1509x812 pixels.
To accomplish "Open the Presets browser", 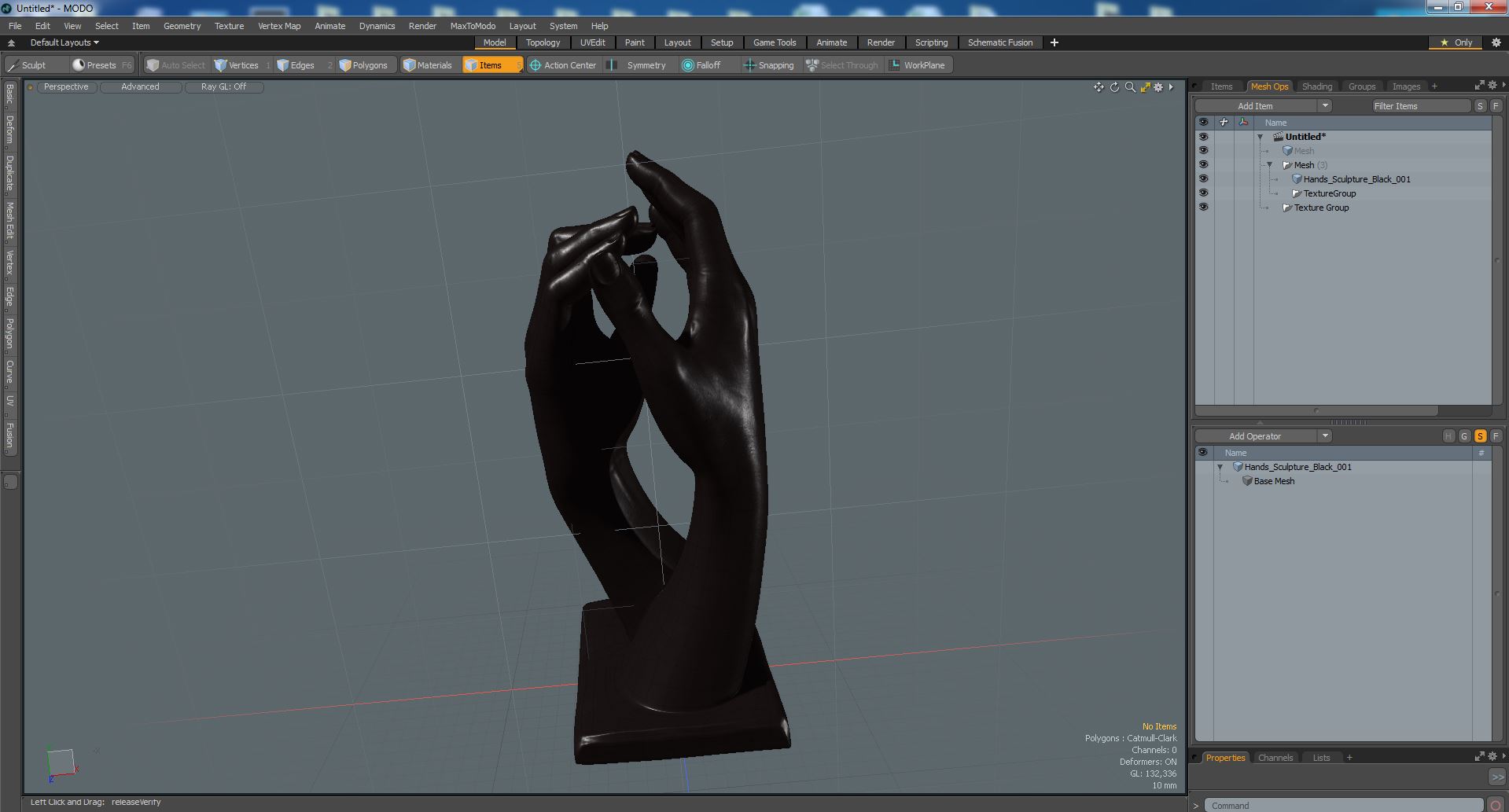I will click(x=101, y=65).
